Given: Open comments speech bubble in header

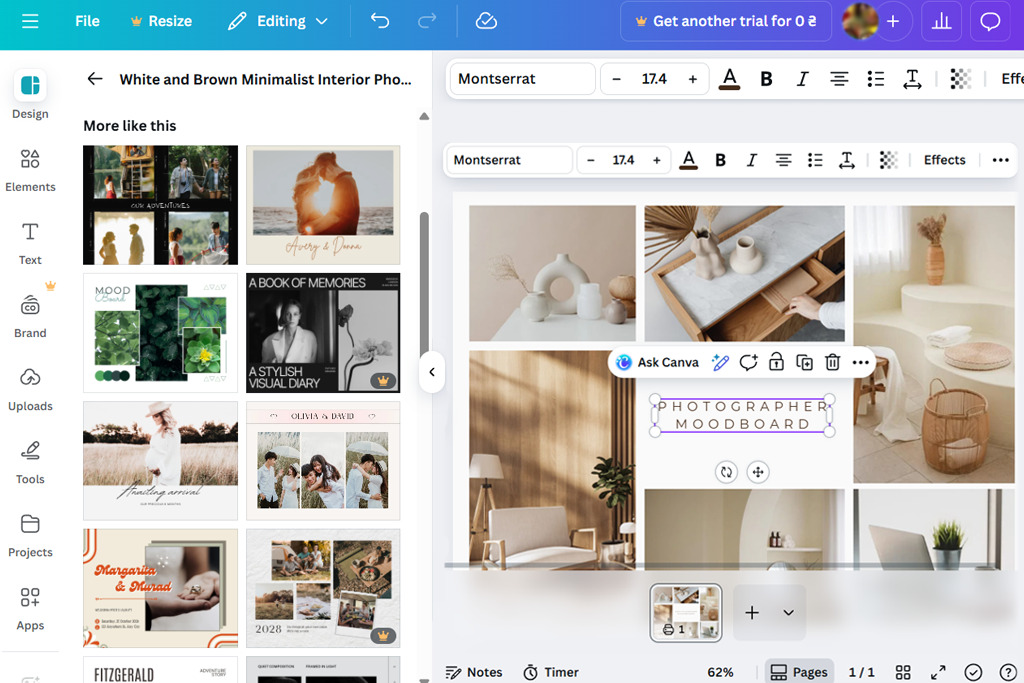Looking at the screenshot, I should click(990, 21).
